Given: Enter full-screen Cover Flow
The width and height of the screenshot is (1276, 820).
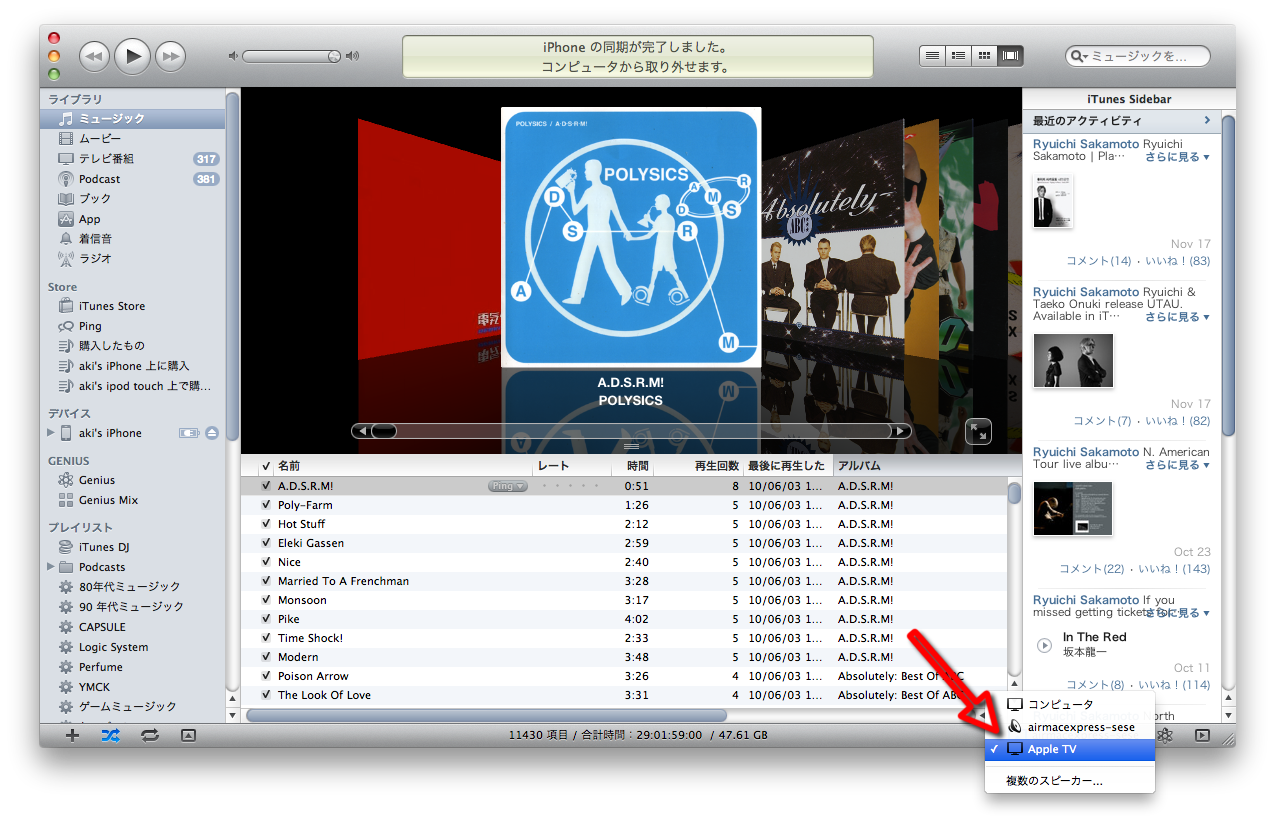Looking at the screenshot, I should [978, 431].
